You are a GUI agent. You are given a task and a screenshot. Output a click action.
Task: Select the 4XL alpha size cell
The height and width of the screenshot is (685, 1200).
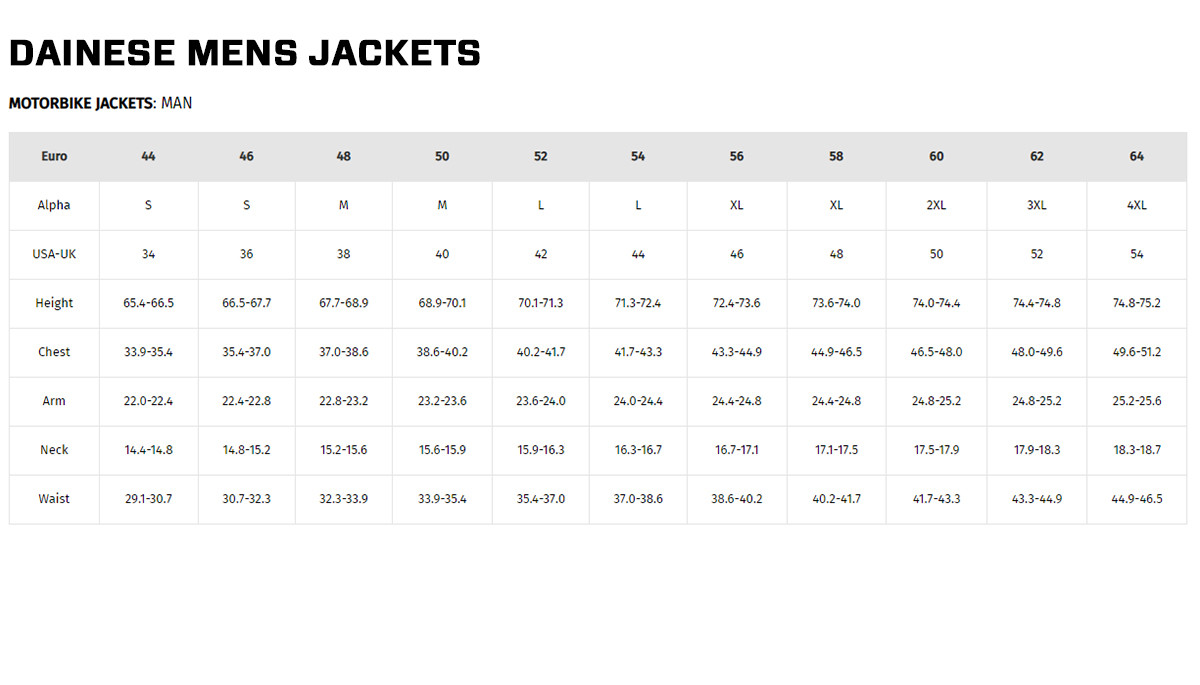(1137, 205)
